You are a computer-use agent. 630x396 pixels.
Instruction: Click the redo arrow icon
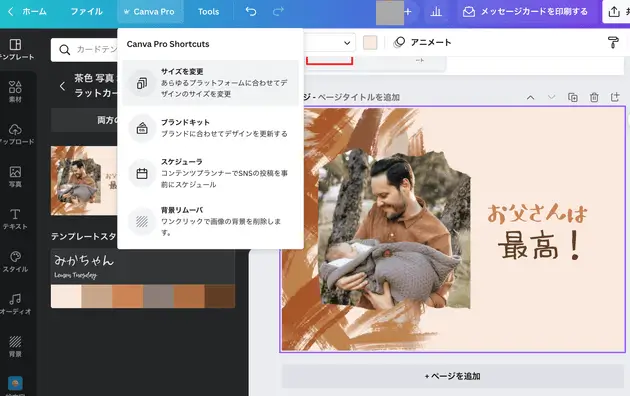[278, 12]
